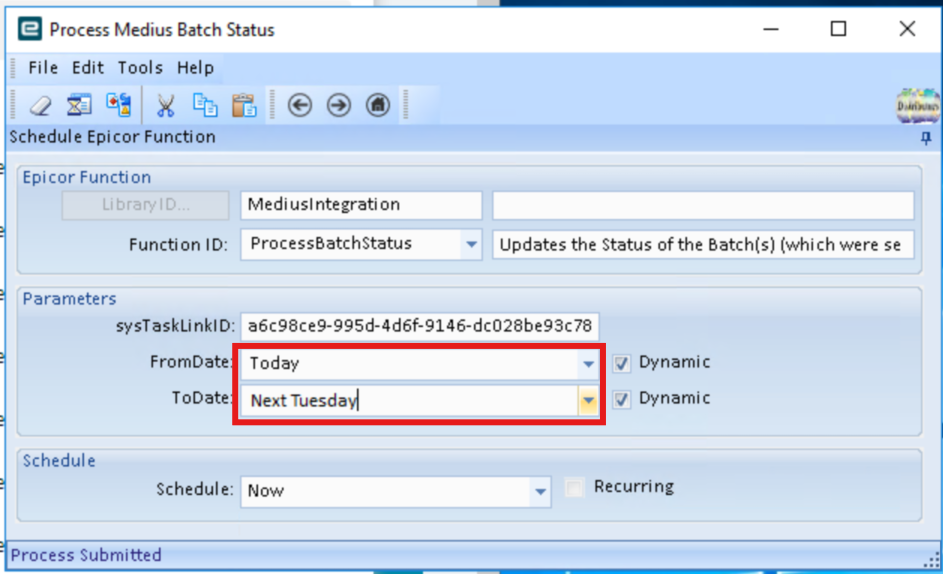Minimize the Process Medius Batch Status window
This screenshot has height=574, width=943.
click(x=771, y=29)
